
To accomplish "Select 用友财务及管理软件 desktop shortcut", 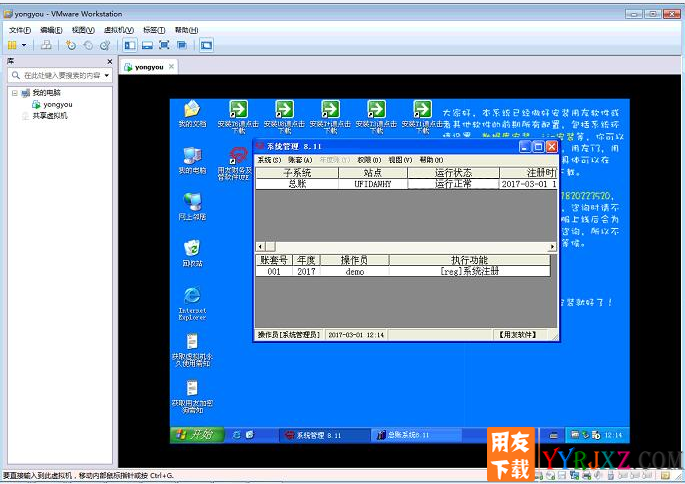I will click(235, 163).
